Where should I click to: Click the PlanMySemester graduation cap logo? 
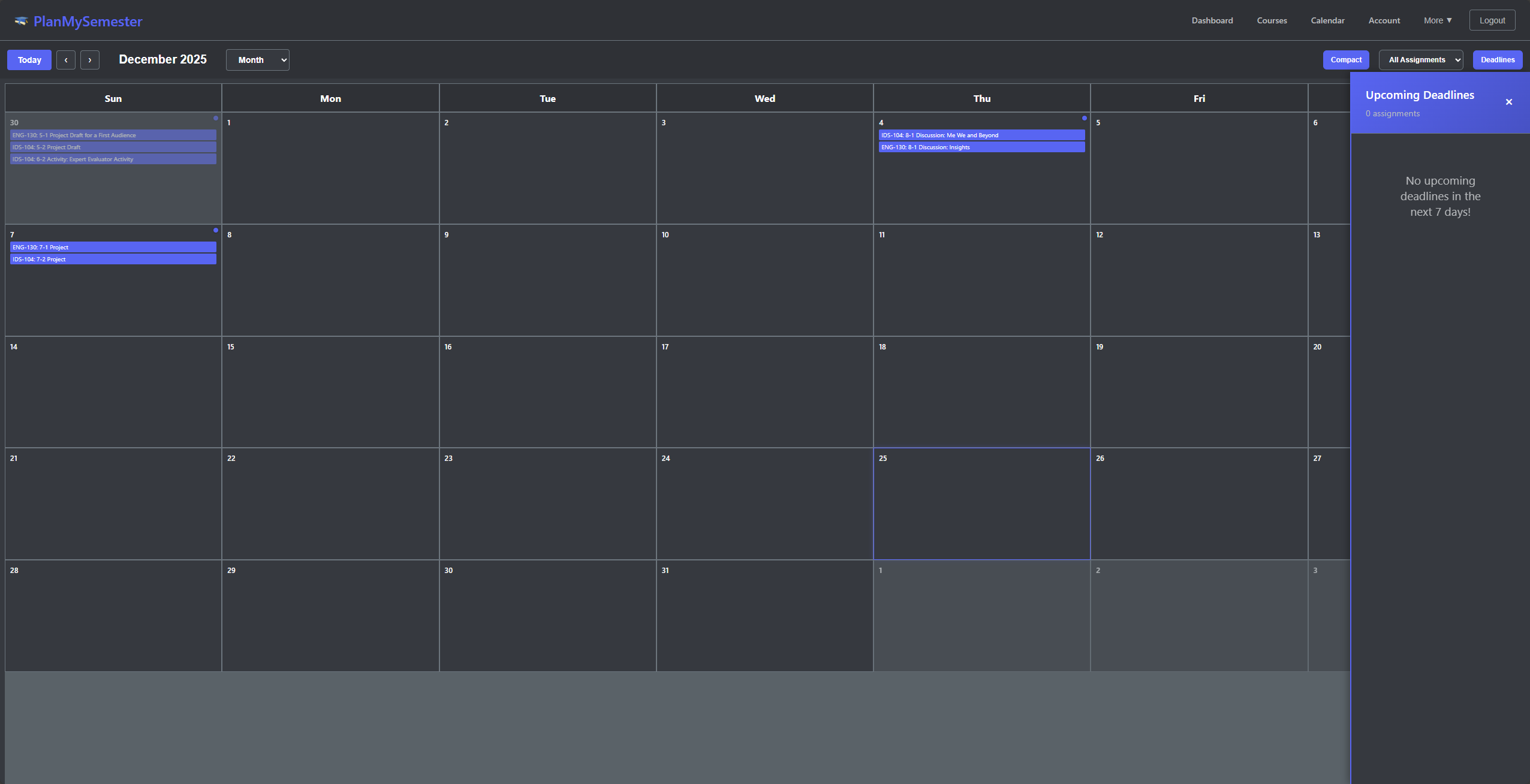pos(20,20)
